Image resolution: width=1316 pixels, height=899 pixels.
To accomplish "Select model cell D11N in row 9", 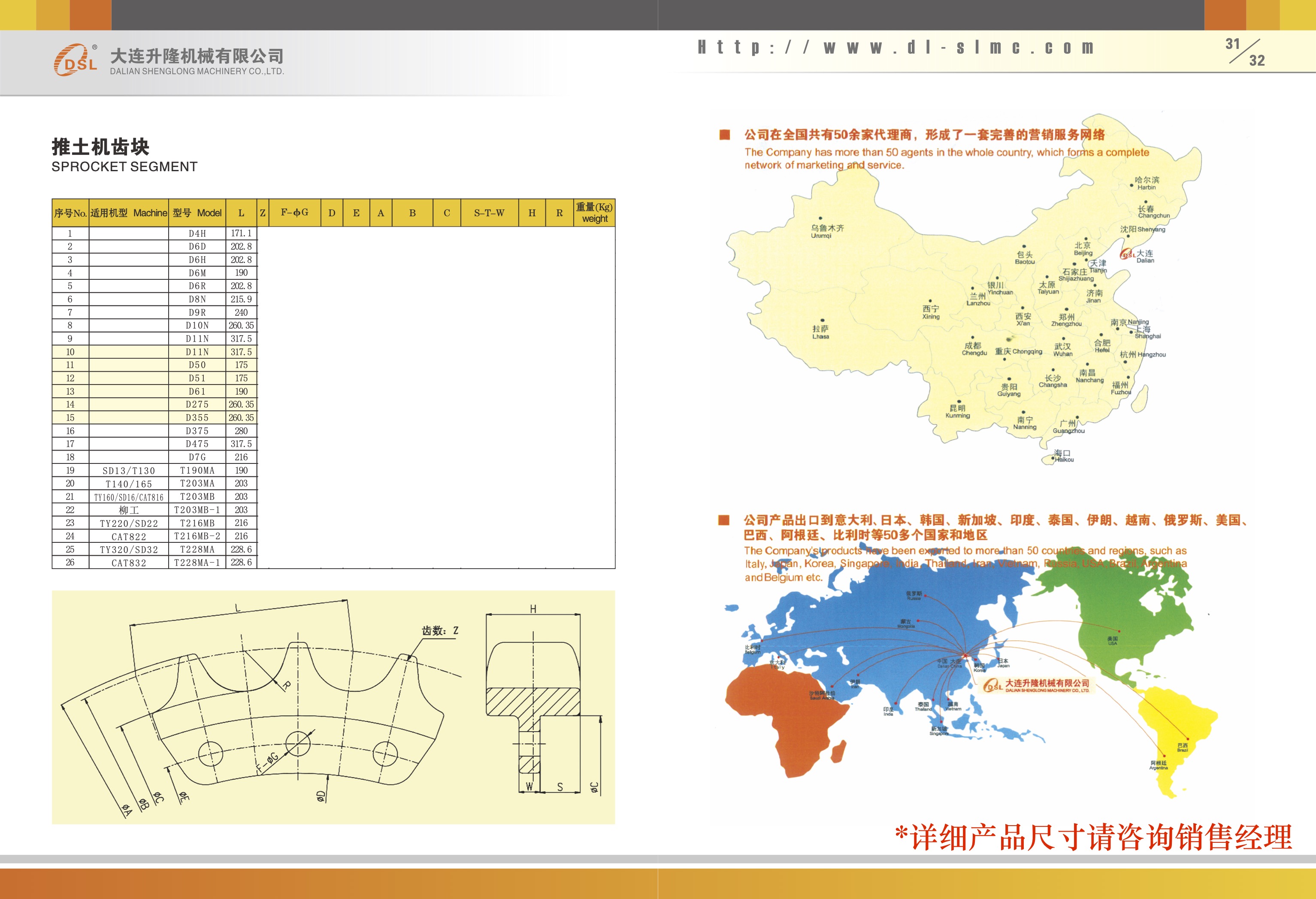I will [x=197, y=339].
